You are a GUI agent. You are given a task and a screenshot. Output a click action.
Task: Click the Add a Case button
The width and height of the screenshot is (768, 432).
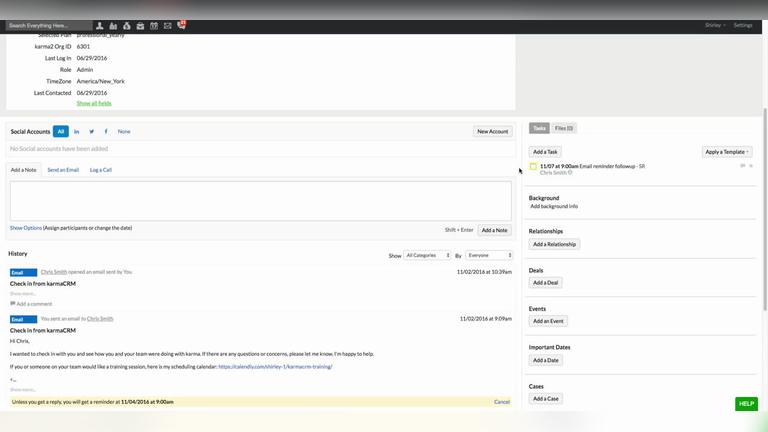click(x=546, y=399)
